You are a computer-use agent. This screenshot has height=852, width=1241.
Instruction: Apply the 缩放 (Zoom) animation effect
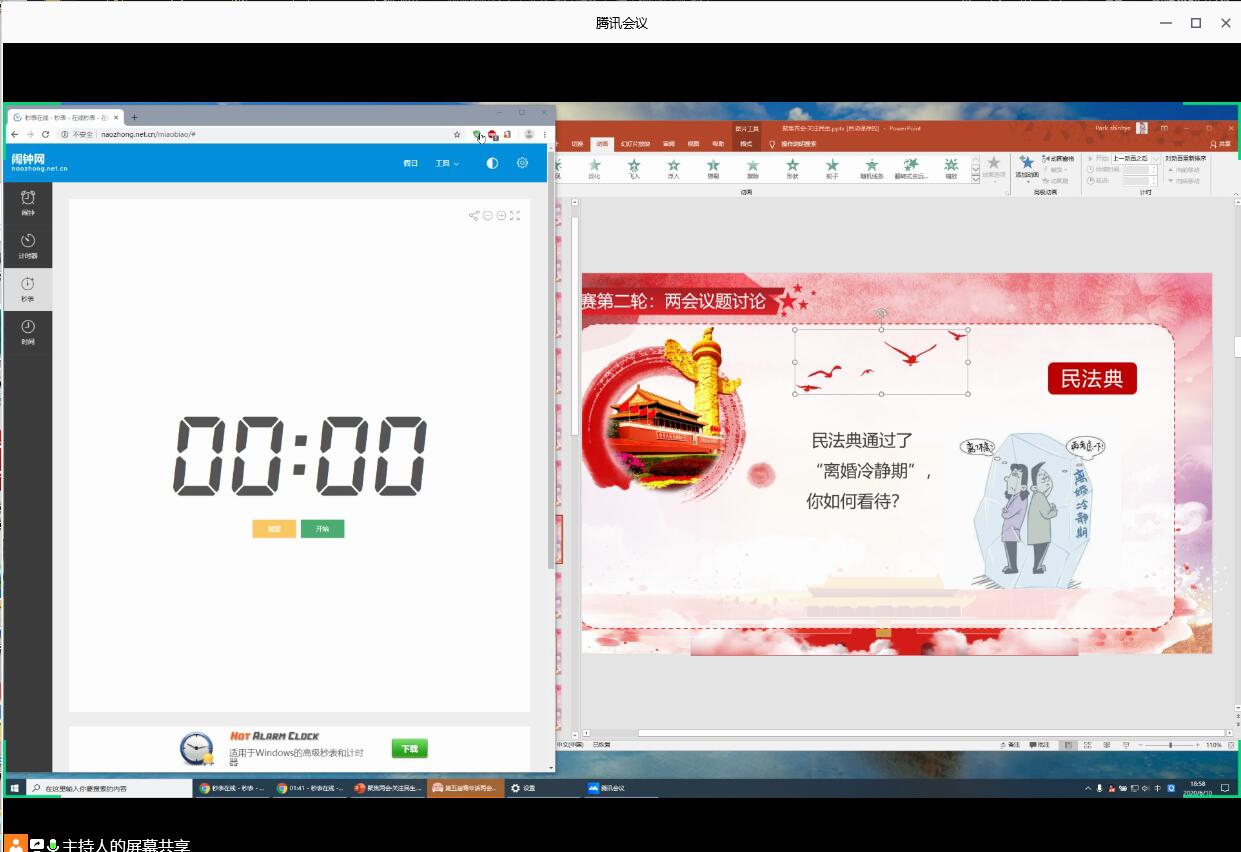pyautogui.click(x=951, y=169)
